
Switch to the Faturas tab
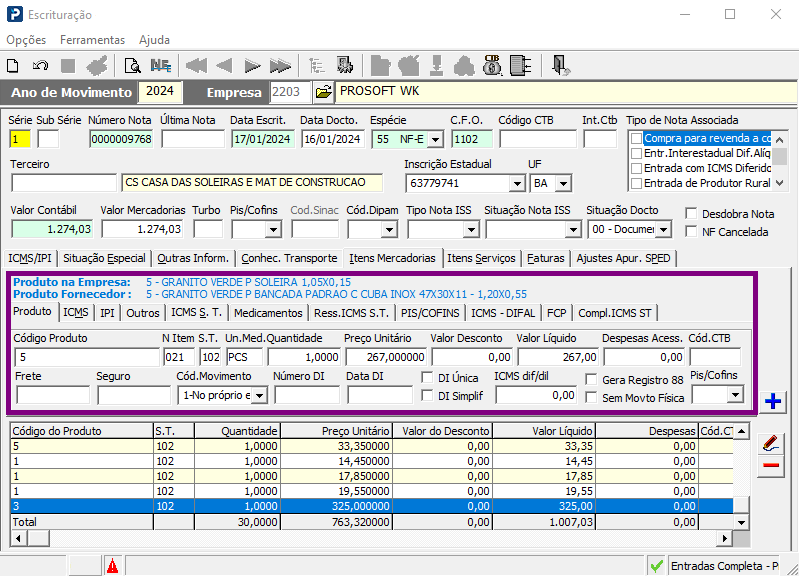(x=546, y=258)
